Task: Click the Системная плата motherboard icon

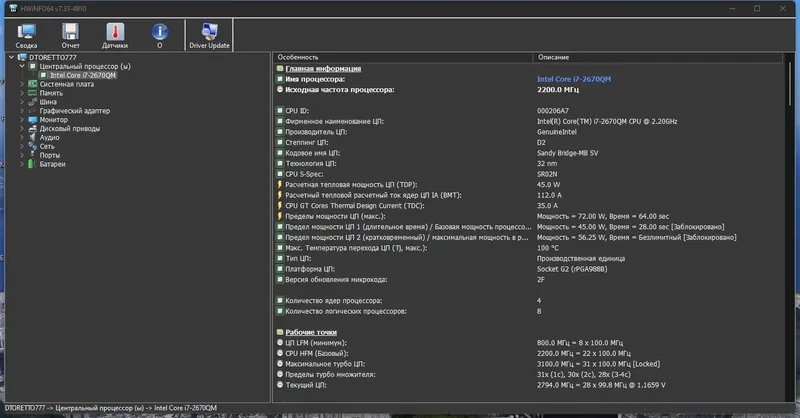Action: [x=33, y=84]
